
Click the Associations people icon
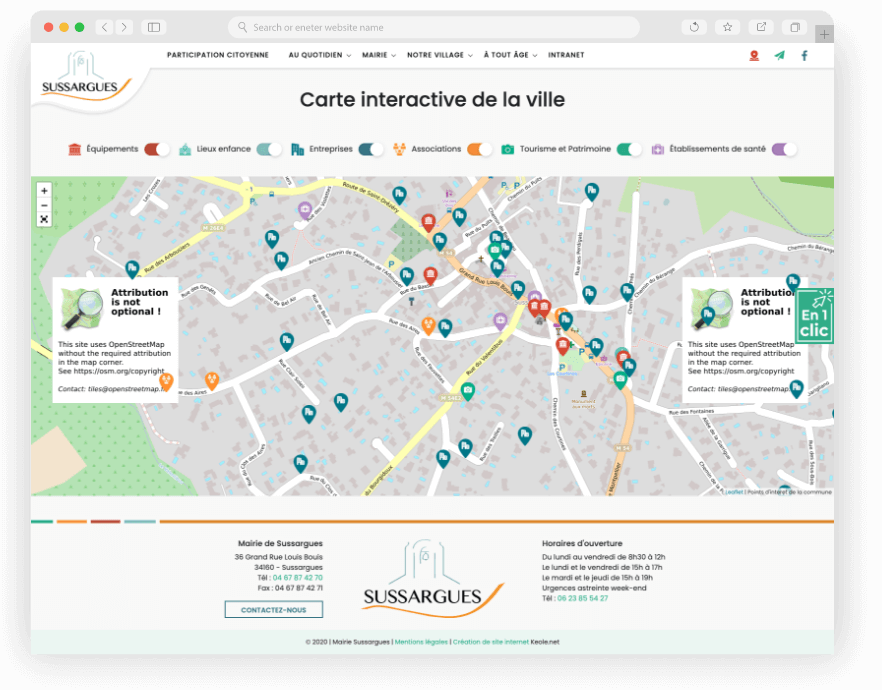pos(399,149)
